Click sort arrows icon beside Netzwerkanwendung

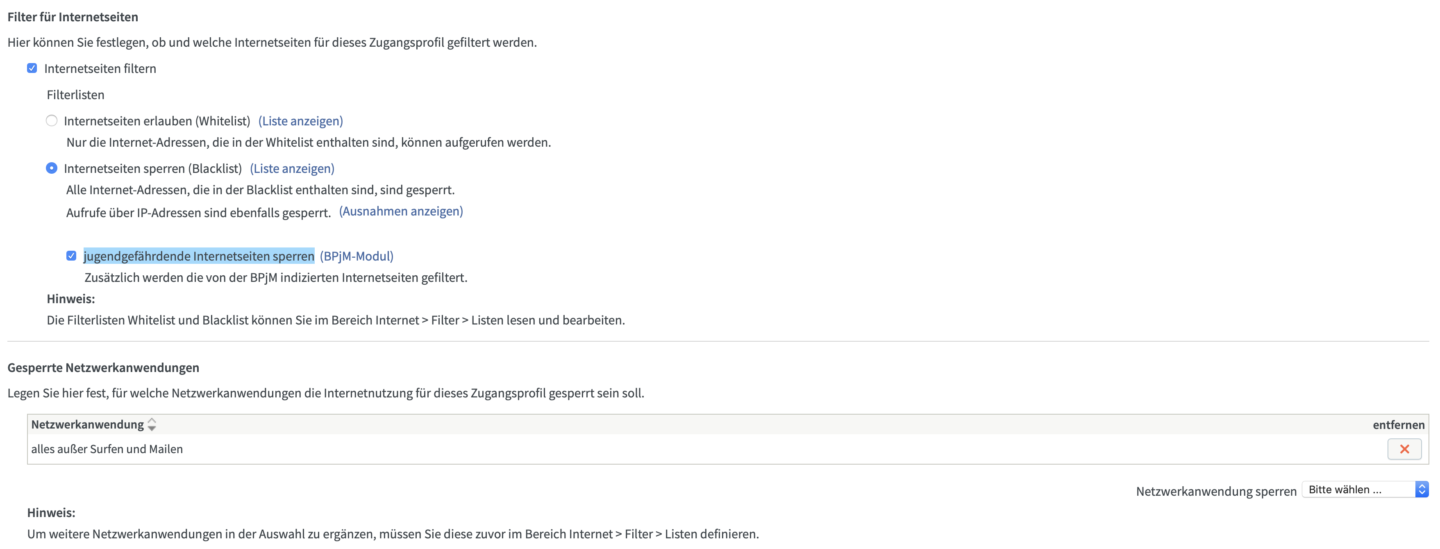click(152, 425)
